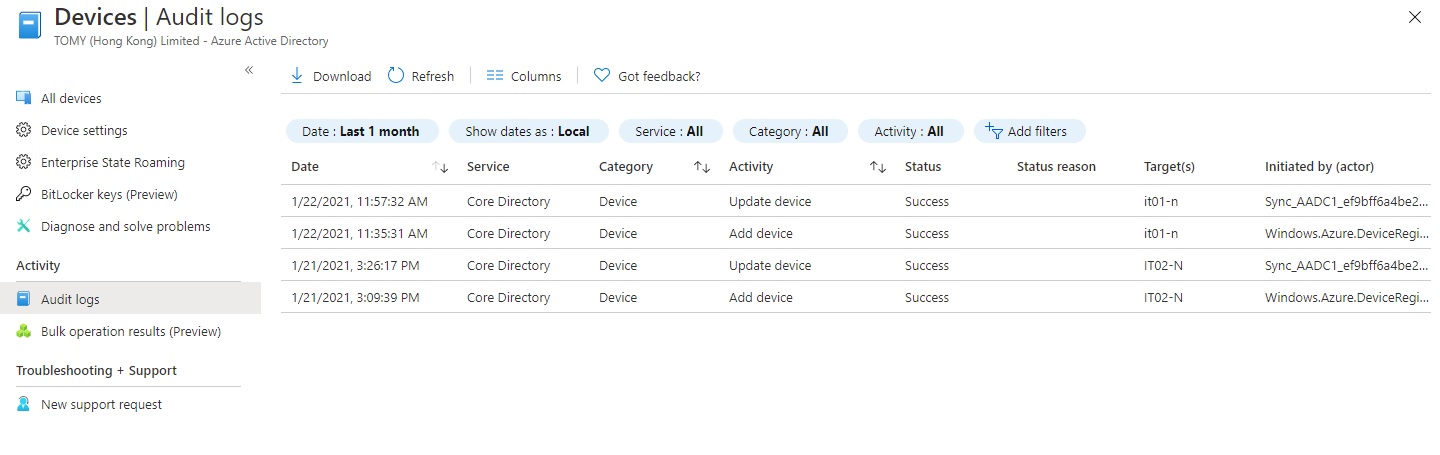This screenshot has width=1440, height=455.
Task: Click the Download button
Action: [x=331, y=76]
